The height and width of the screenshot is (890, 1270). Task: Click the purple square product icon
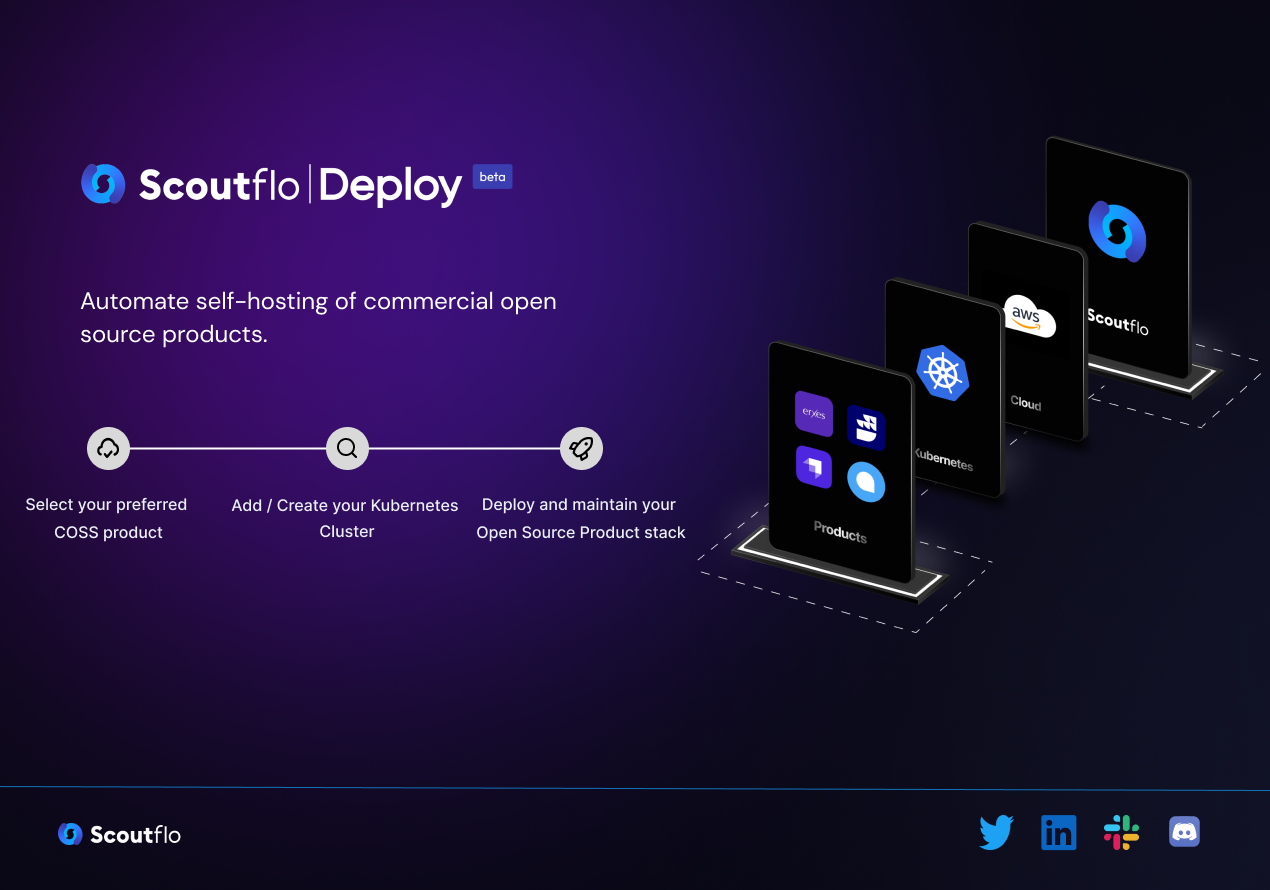click(x=814, y=467)
